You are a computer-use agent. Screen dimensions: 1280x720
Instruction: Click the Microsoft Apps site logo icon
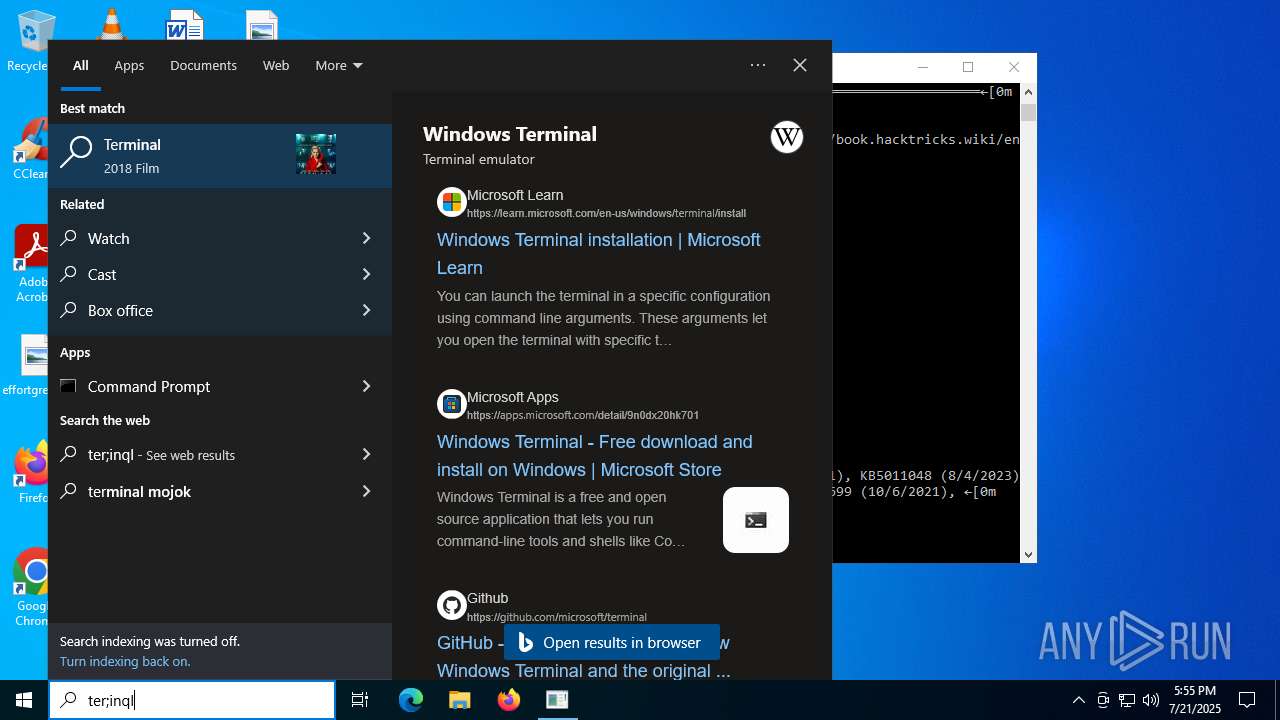pyautogui.click(x=452, y=404)
